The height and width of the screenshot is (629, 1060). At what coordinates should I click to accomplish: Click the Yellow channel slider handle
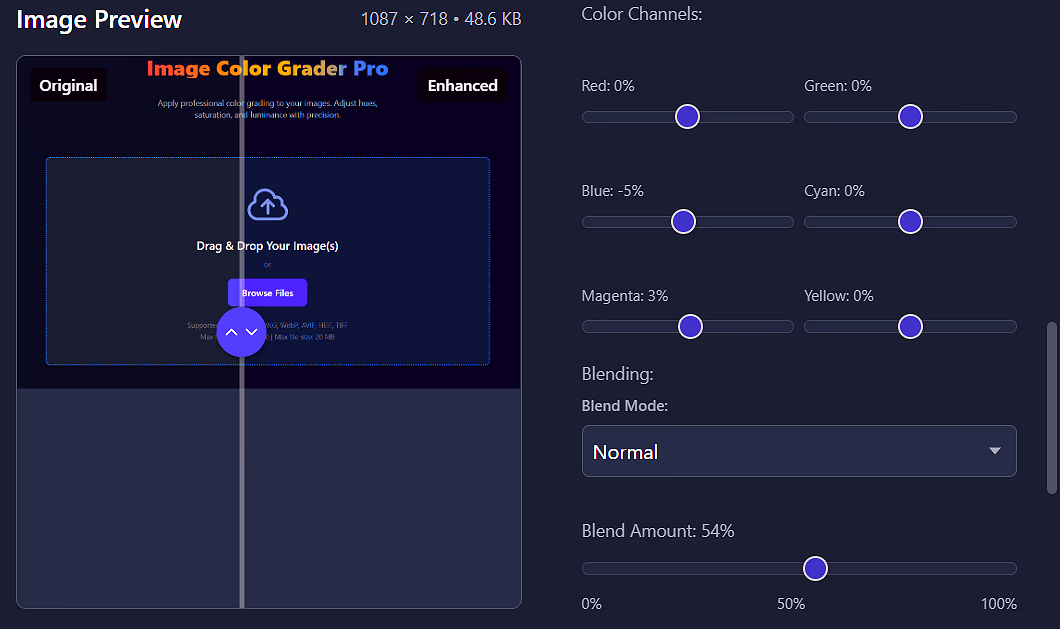pyautogui.click(x=910, y=327)
